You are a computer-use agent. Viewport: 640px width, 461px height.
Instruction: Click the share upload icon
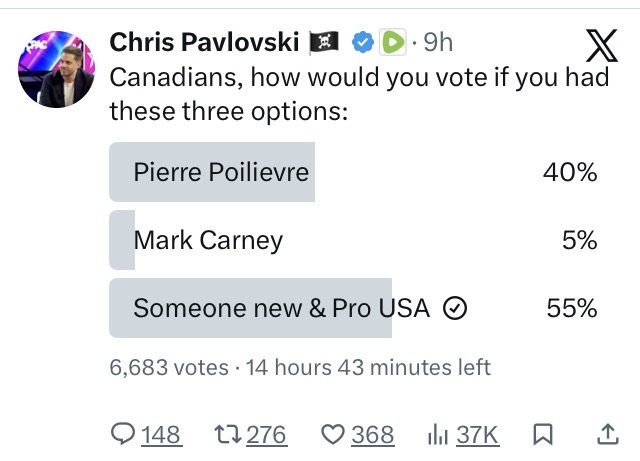point(606,434)
